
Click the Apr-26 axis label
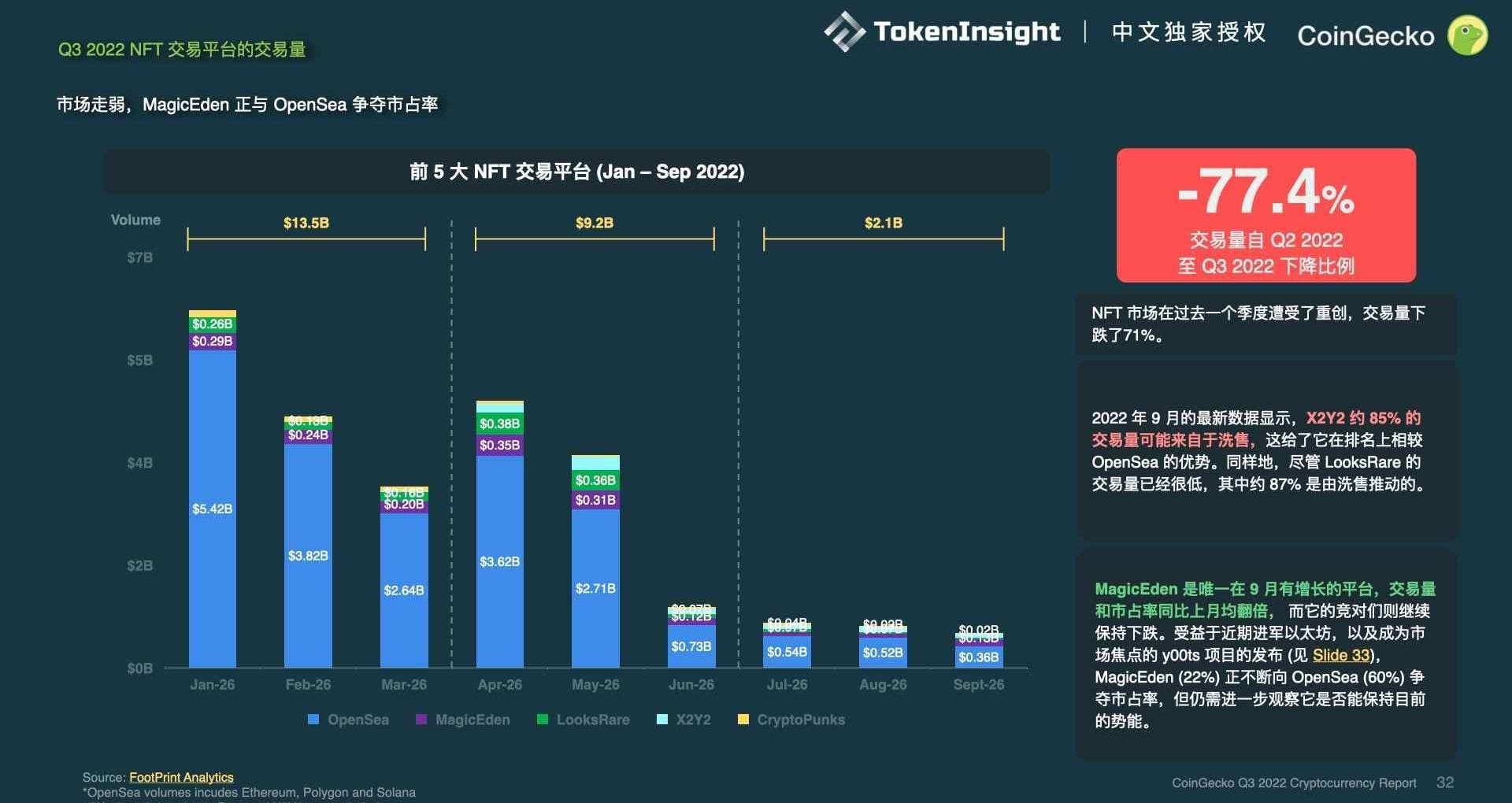coord(500,684)
